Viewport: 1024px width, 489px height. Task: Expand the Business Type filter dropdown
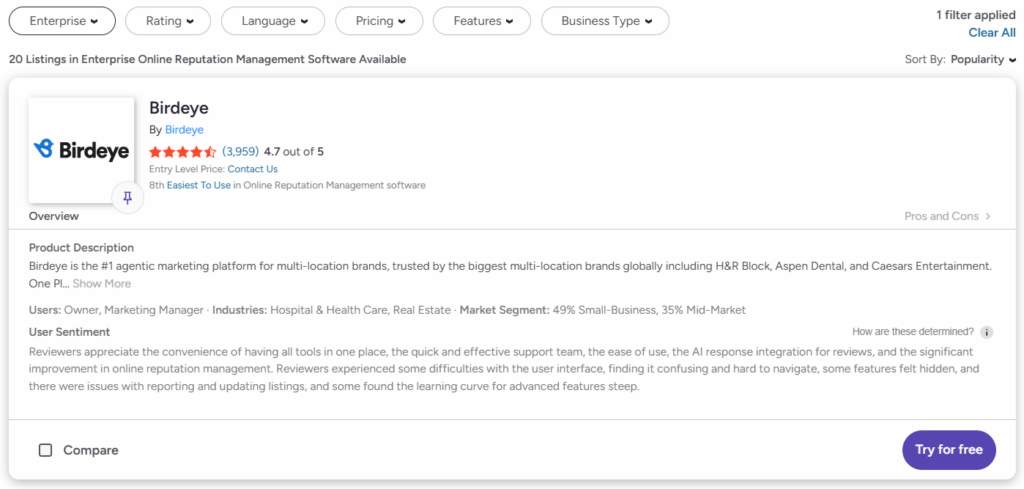tap(605, 21)
